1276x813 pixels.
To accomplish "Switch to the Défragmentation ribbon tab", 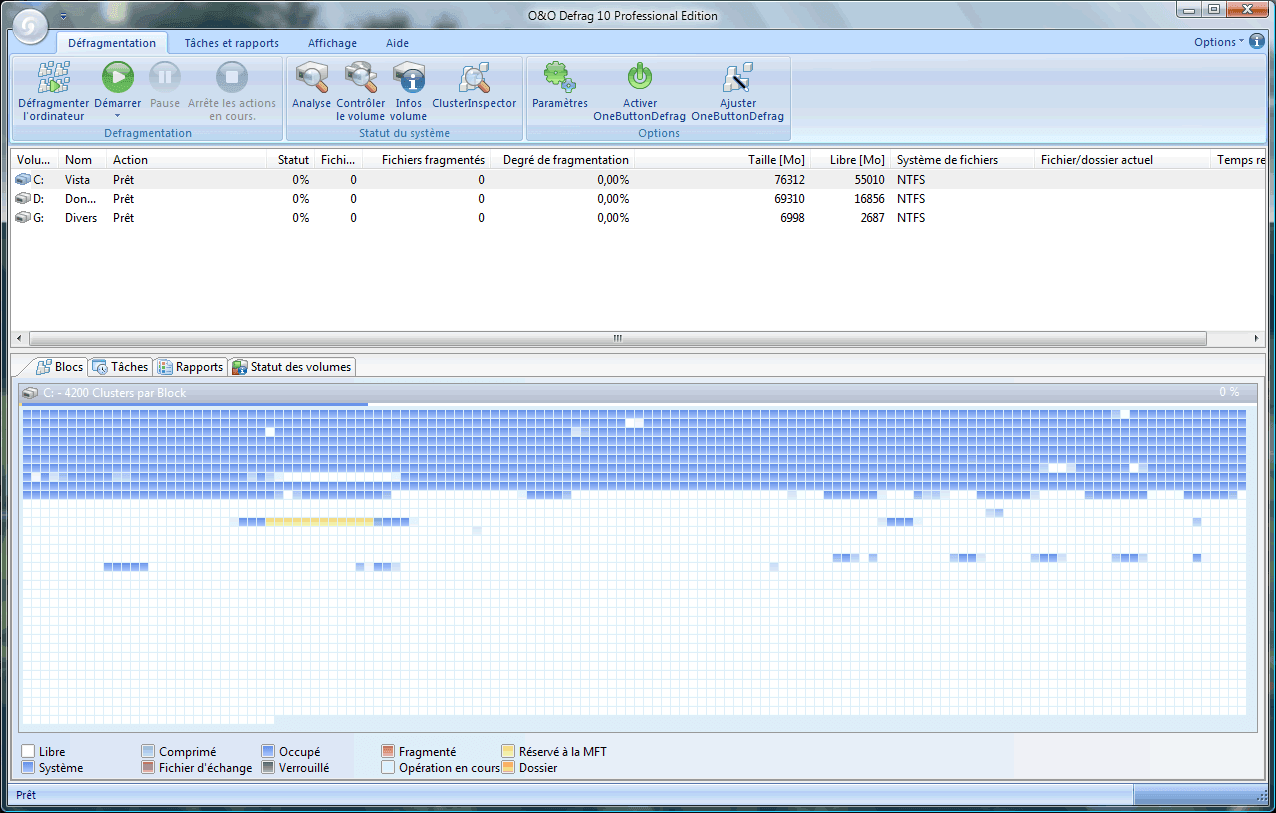I will tap(111, 43).
